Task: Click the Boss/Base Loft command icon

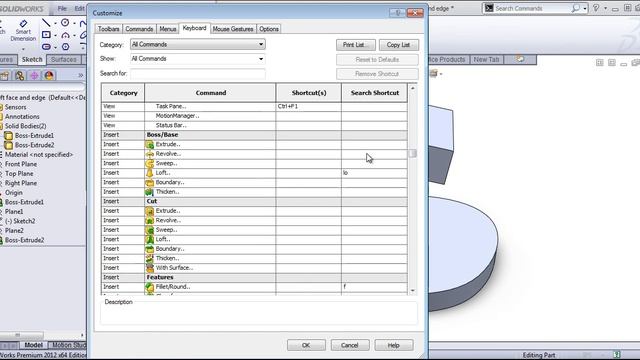Action: tap(150, 173)
